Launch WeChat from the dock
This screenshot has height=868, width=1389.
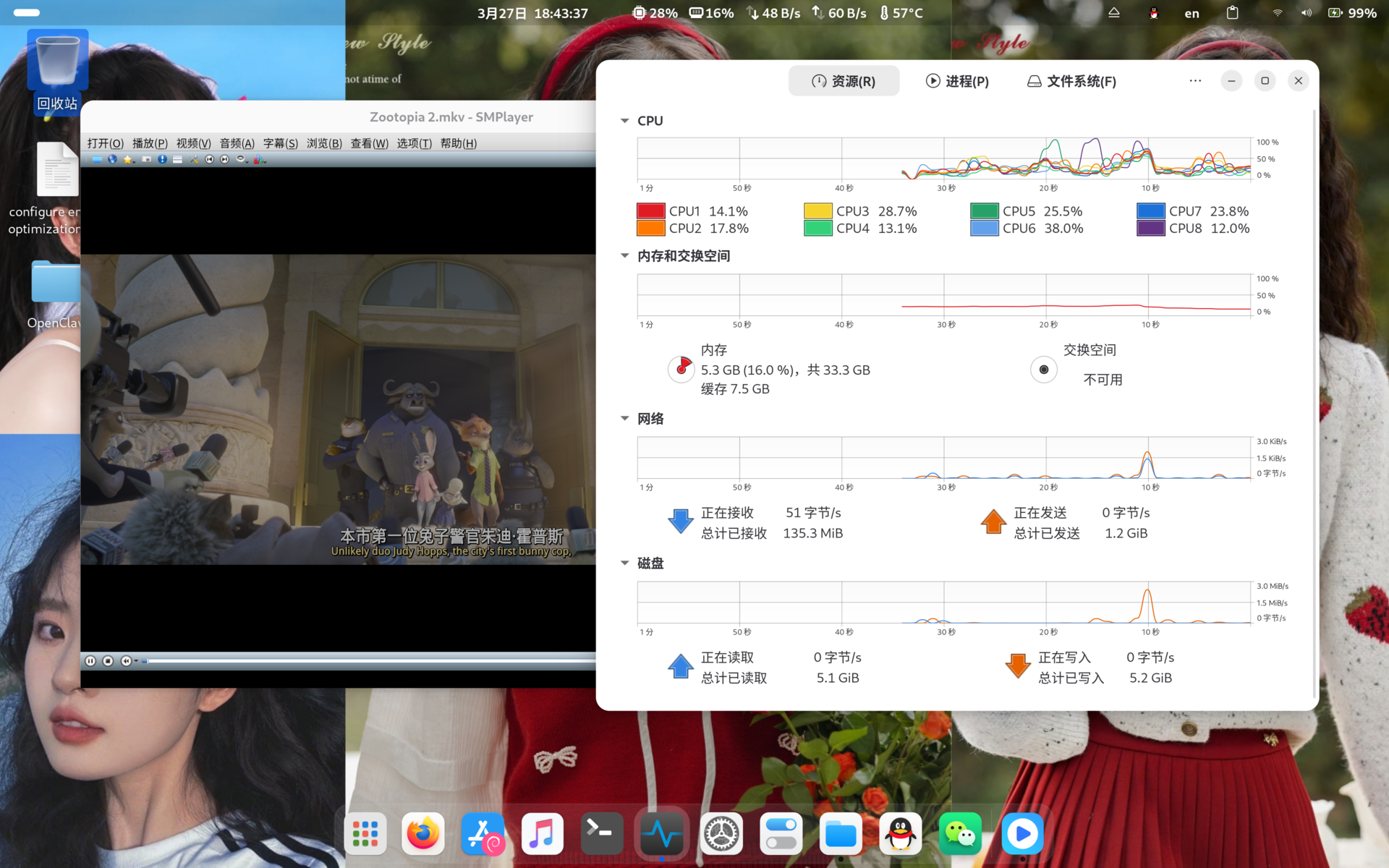tap(961, 833)
